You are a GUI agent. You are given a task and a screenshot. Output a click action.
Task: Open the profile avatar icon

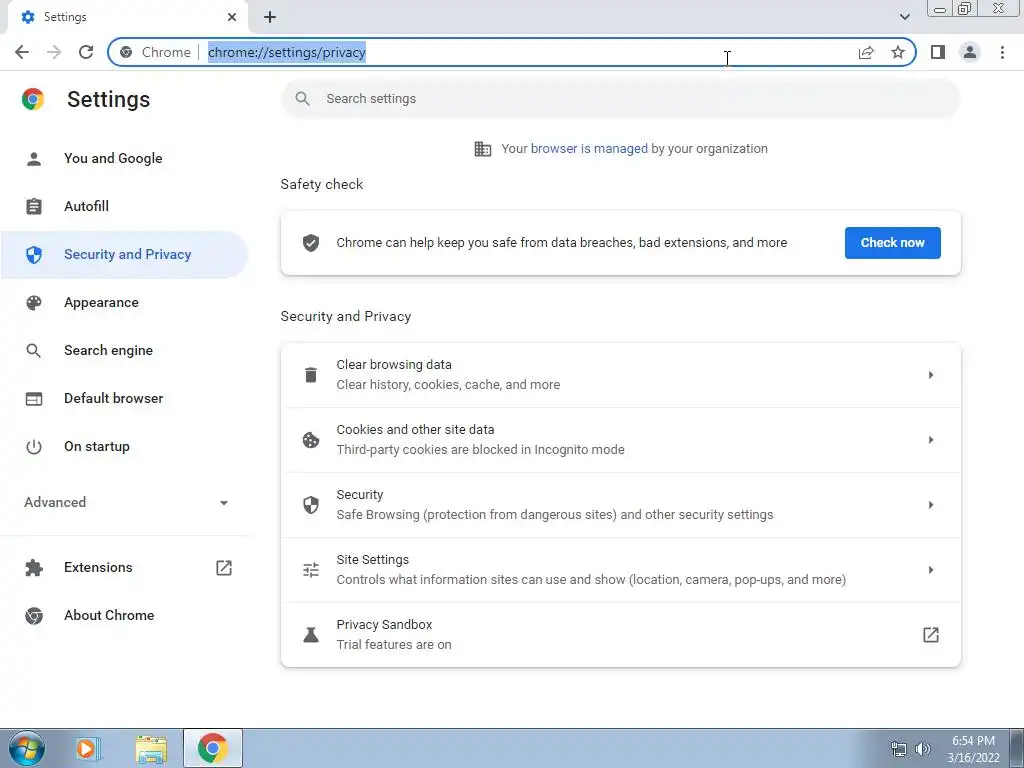970,52
